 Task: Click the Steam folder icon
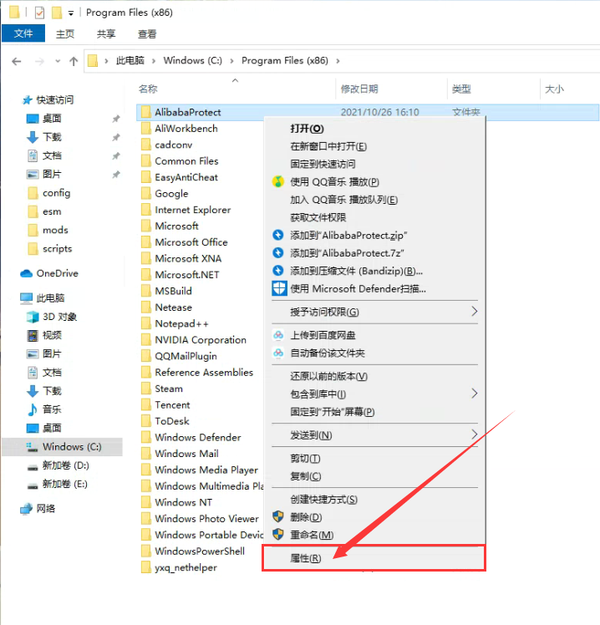pyautogui.click(x=146, y=389)
